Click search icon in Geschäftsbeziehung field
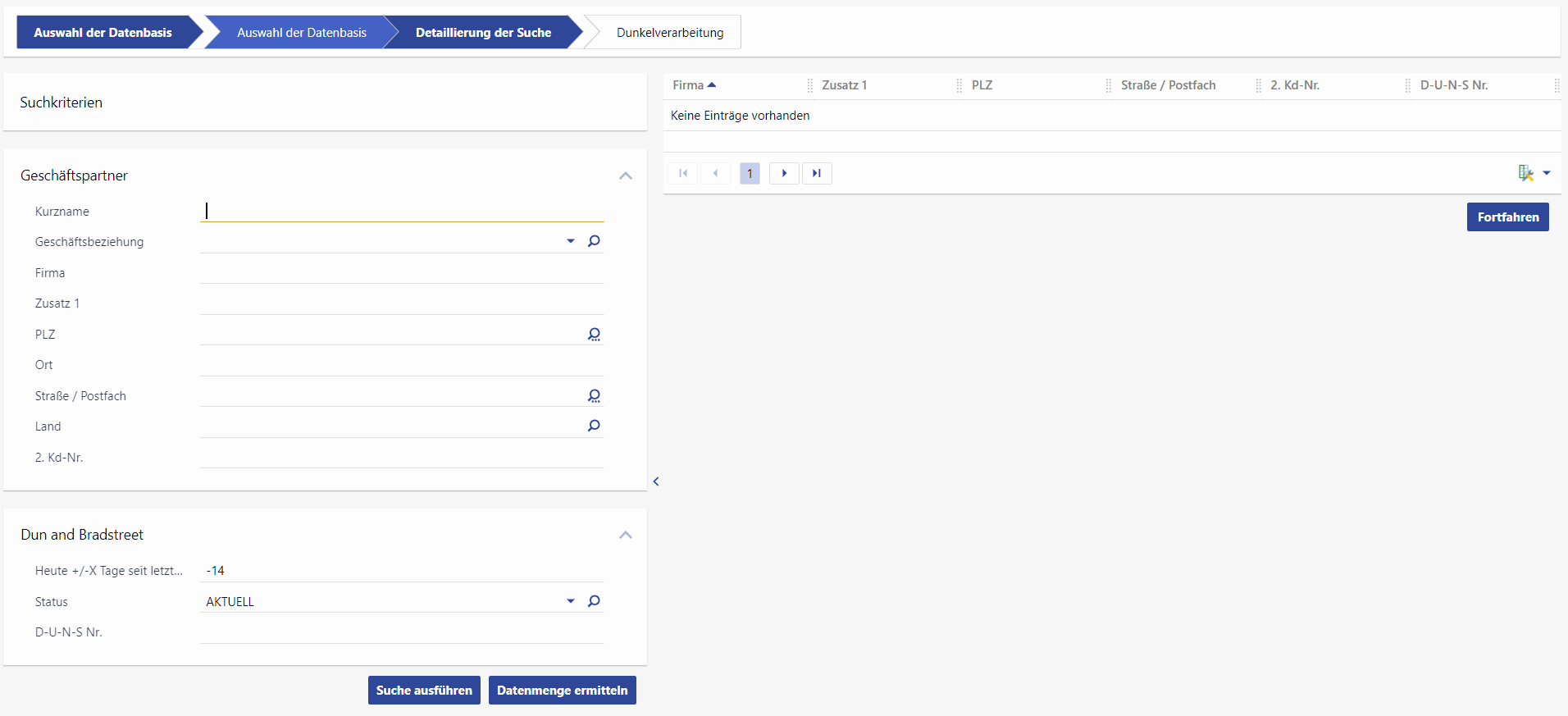 pos(594,241)
